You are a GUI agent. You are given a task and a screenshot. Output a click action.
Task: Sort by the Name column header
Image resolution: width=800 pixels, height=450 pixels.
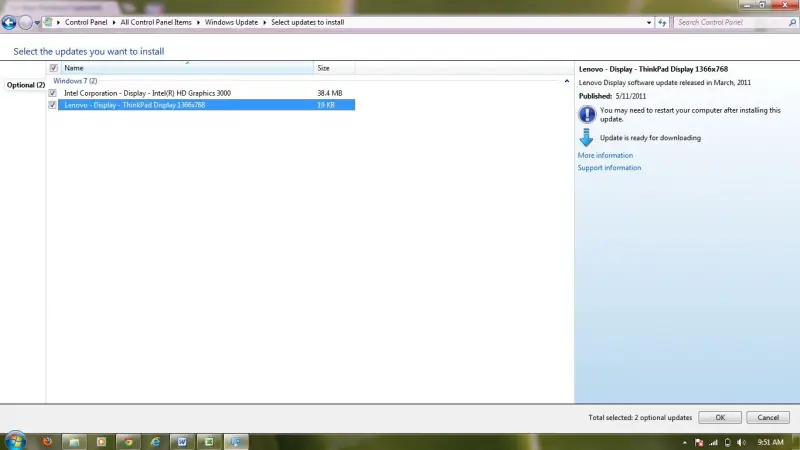point(187,68)
